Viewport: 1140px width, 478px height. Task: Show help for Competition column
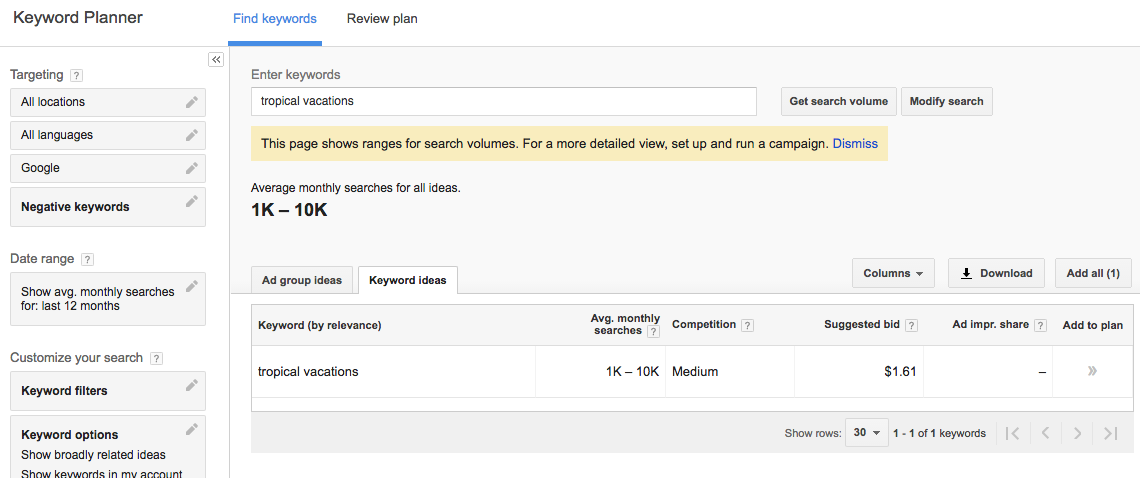748,325
